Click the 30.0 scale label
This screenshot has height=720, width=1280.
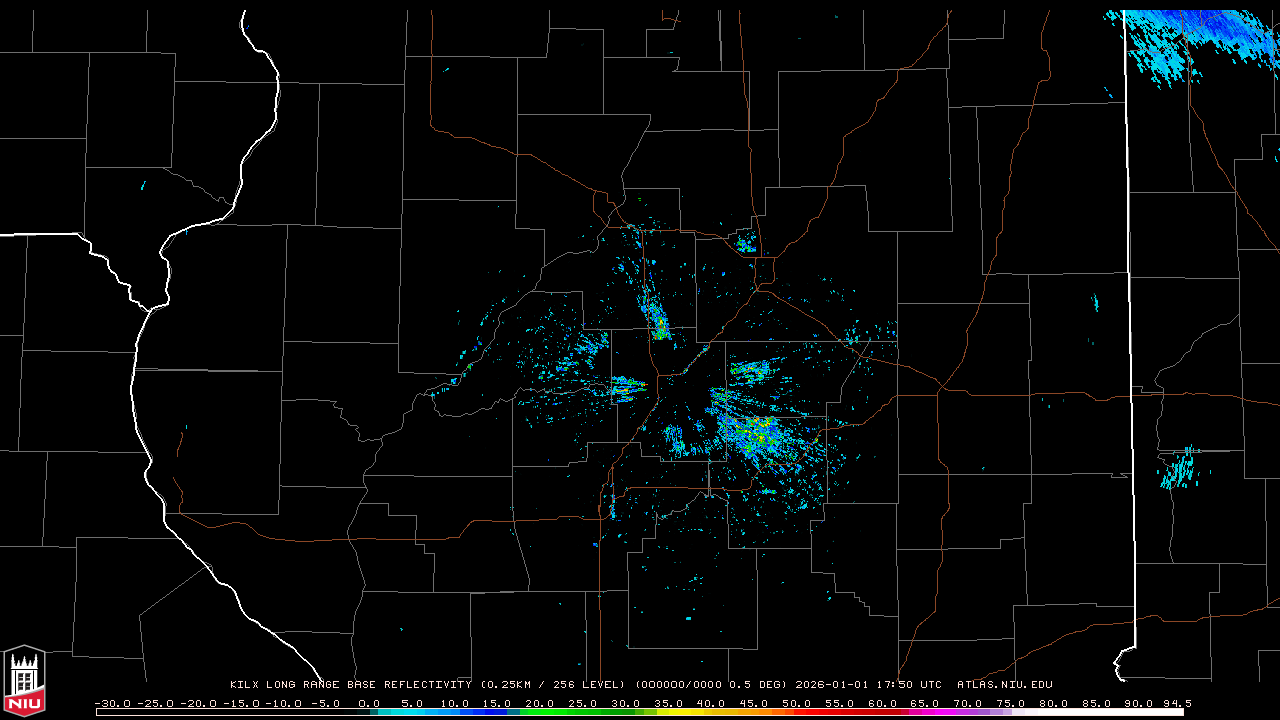[626, 703]
